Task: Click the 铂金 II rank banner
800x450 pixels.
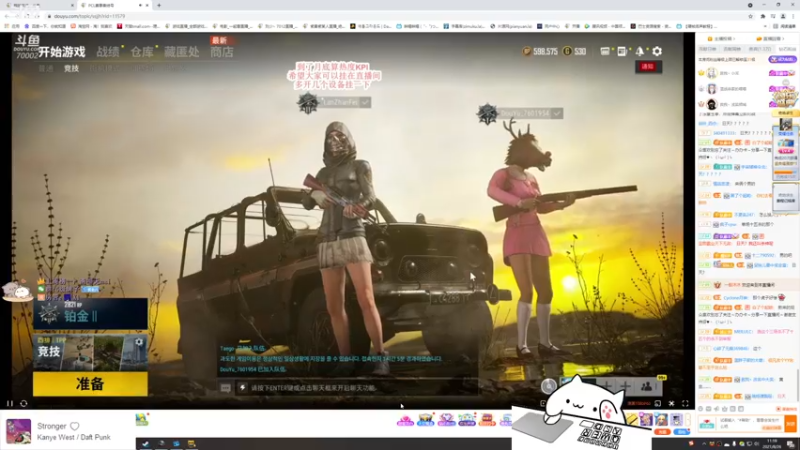Action: point(90,314)
